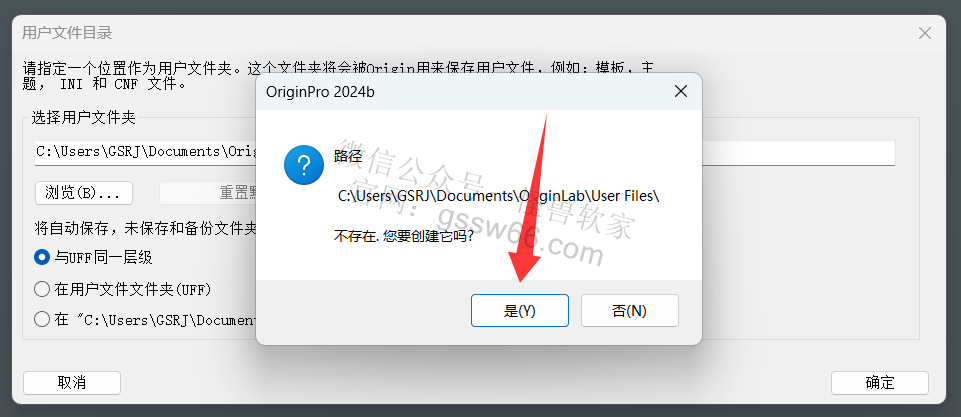Click the 用户文件目录 window title
The height and width of the screenshot is (417, 961).
(x=67, y=33)
